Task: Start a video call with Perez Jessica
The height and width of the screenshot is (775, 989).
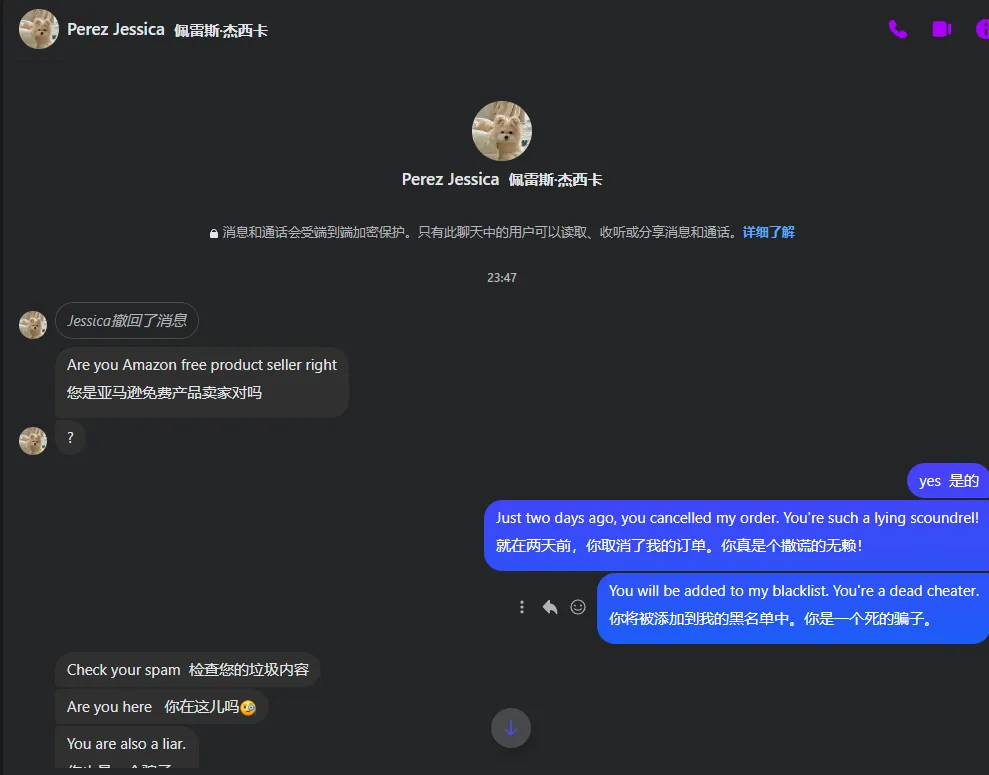Action: (x=942, y=29)
